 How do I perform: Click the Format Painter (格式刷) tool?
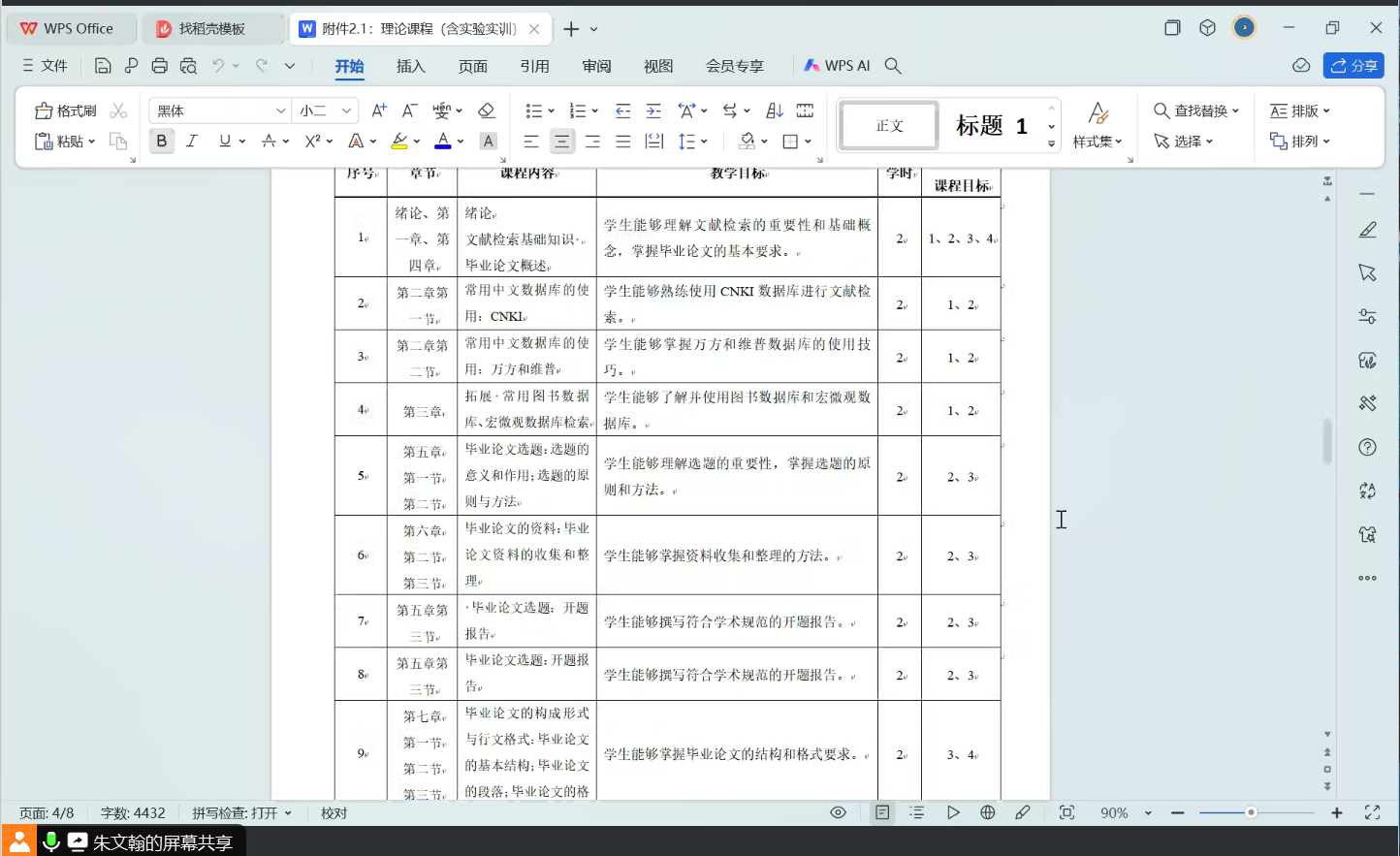tap(66, 111)
